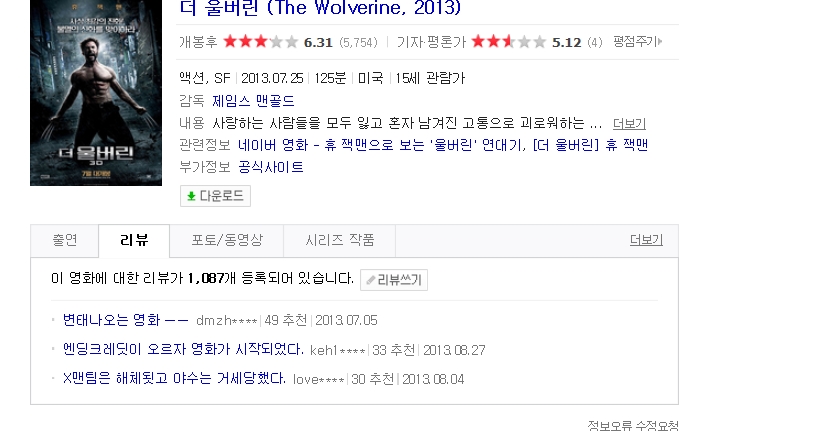Click the pencil icon on 리뷰쓰기
This screenshot has width=823, height=431.
click(371, 280)
